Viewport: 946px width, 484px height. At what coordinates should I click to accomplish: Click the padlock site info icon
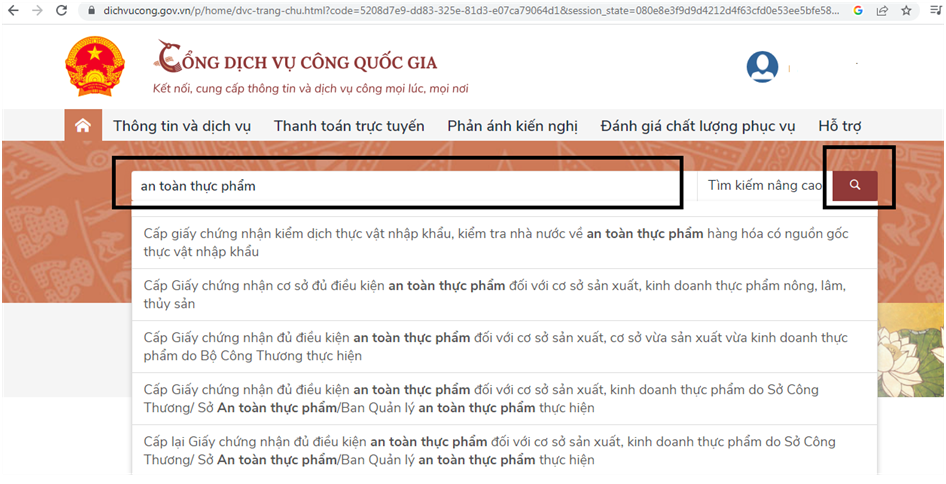(x=92, y=11)
